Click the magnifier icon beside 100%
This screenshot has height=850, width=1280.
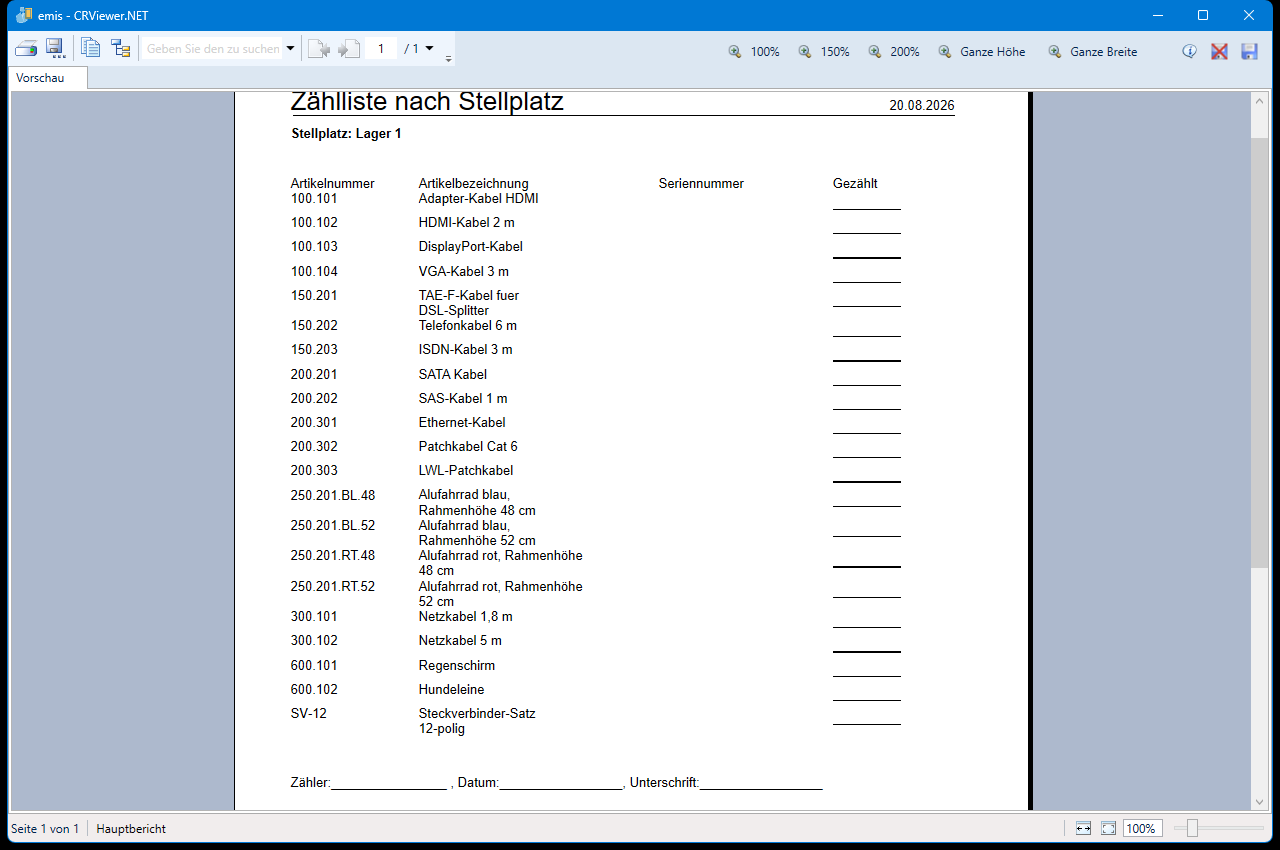tap(735, 52)
